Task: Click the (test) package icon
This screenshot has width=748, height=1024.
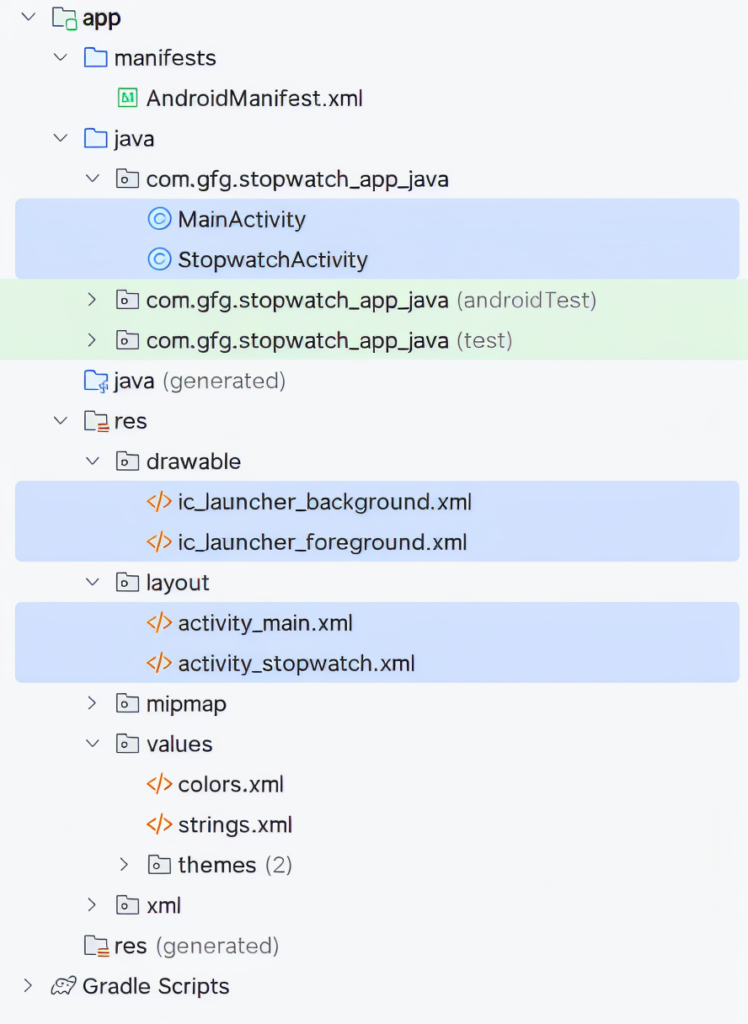Action: (127, 340)
